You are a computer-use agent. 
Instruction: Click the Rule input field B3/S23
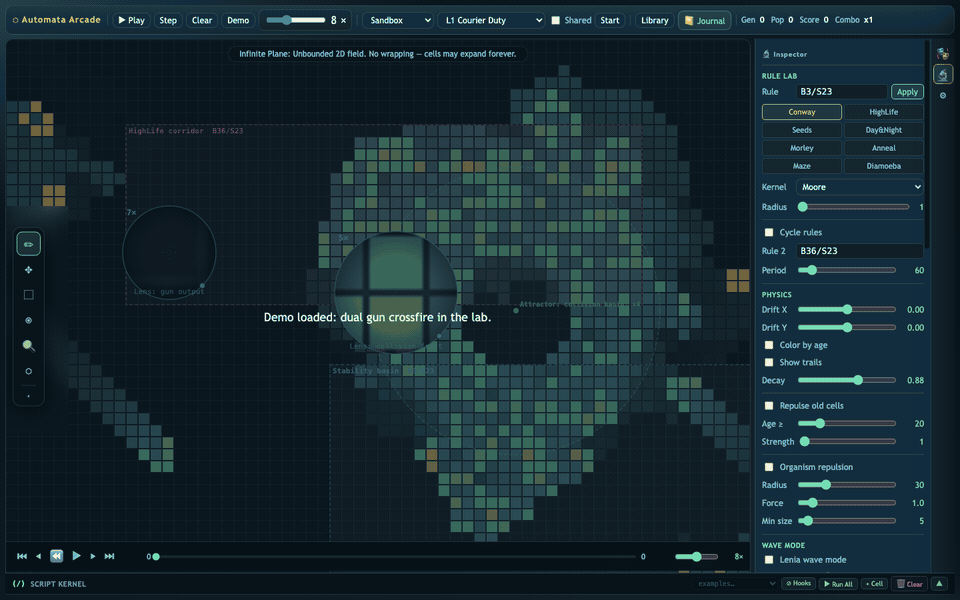tap(841, 92)
